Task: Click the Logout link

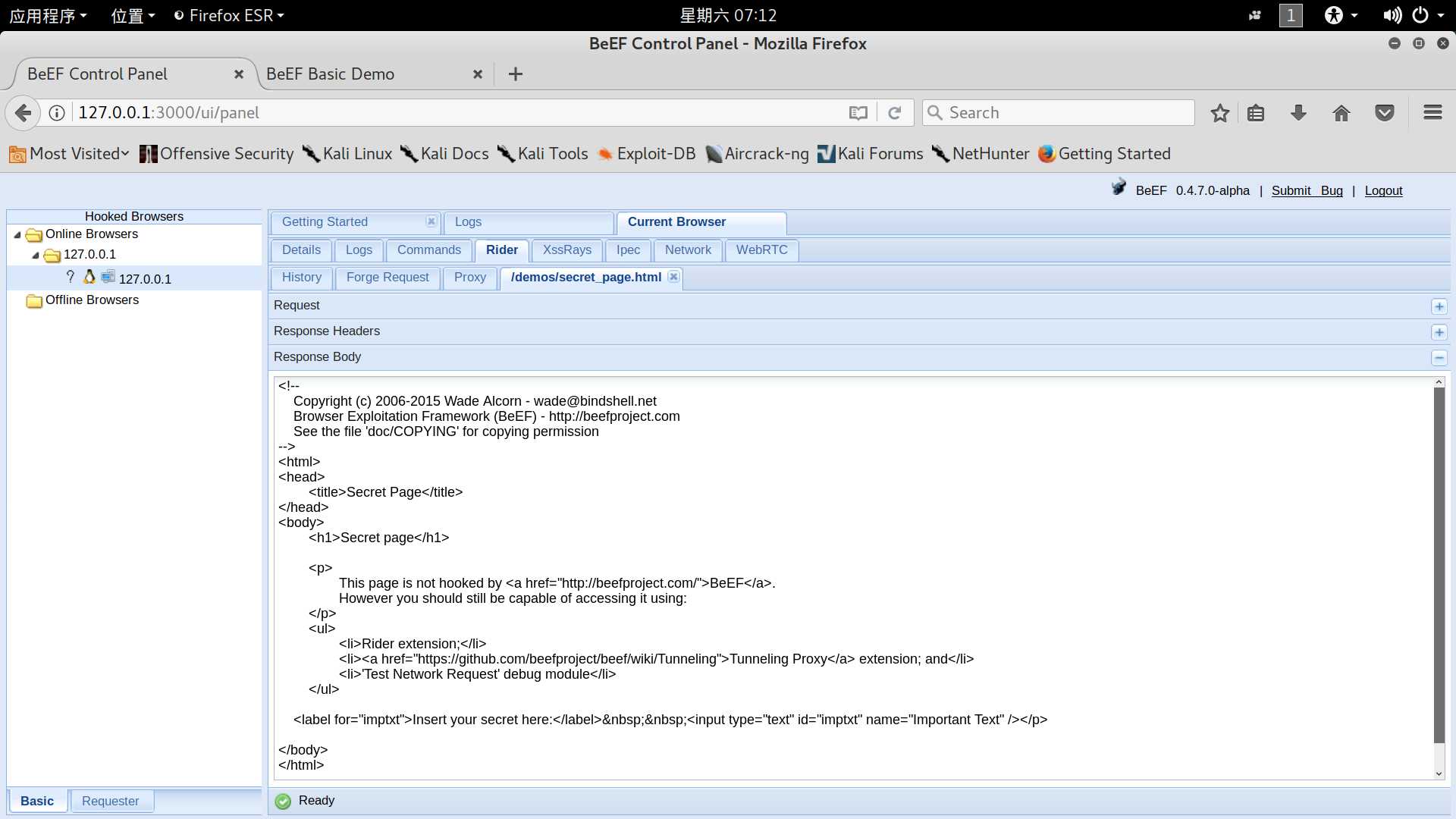Action: click(x=1383, y=191)
